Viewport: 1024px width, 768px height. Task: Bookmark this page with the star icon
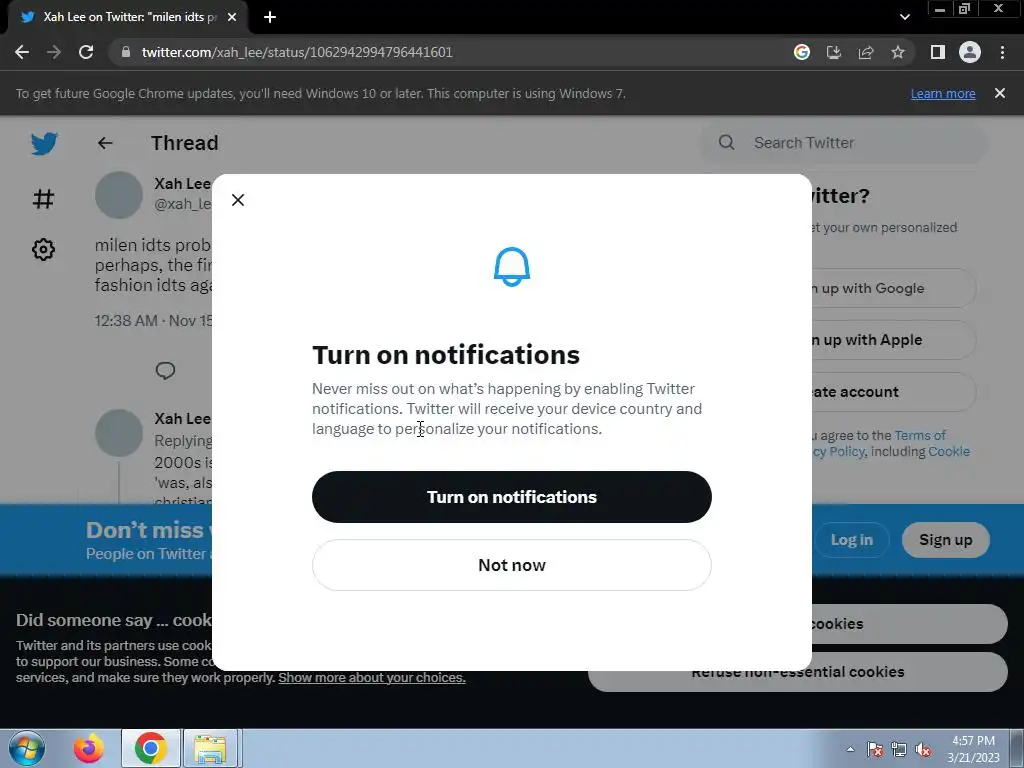point(898,52)
